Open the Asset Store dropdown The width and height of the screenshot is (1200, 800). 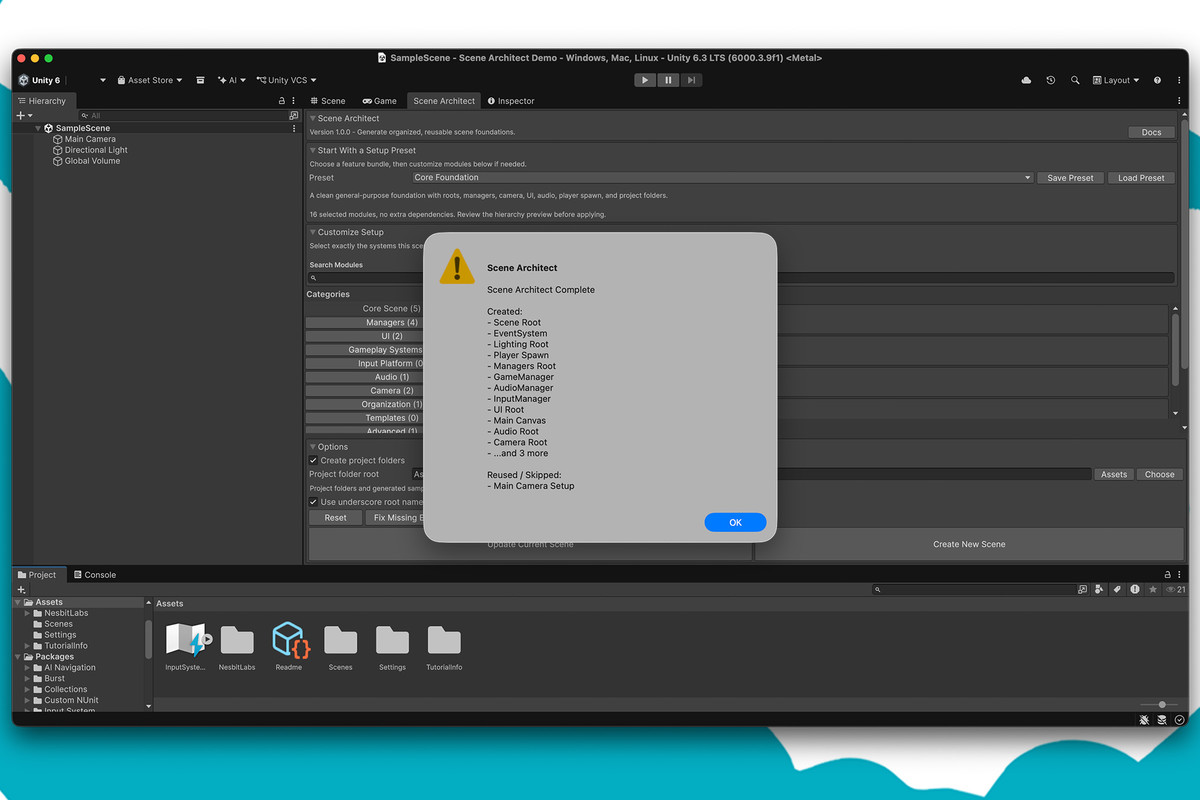click(x=149, y=80)
